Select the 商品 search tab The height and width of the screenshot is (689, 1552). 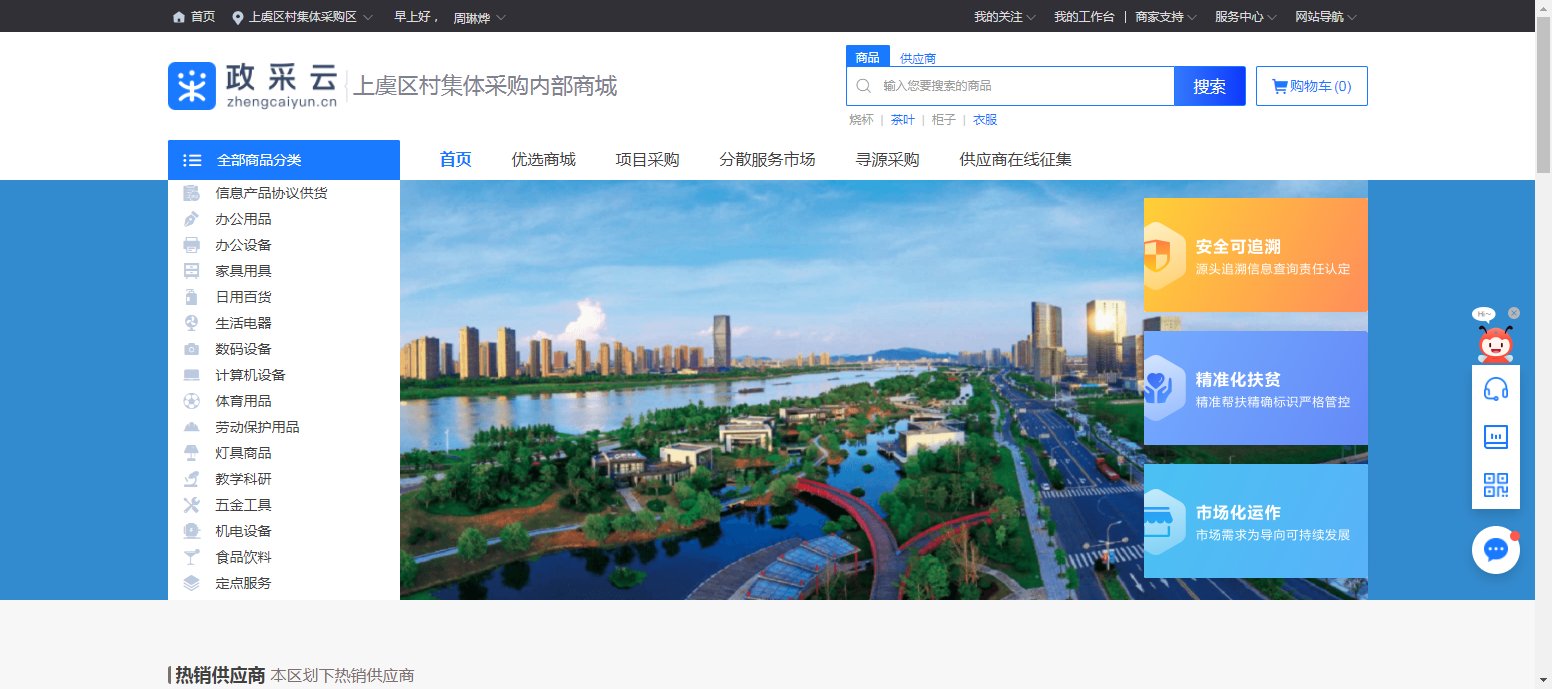coord(868,57)
